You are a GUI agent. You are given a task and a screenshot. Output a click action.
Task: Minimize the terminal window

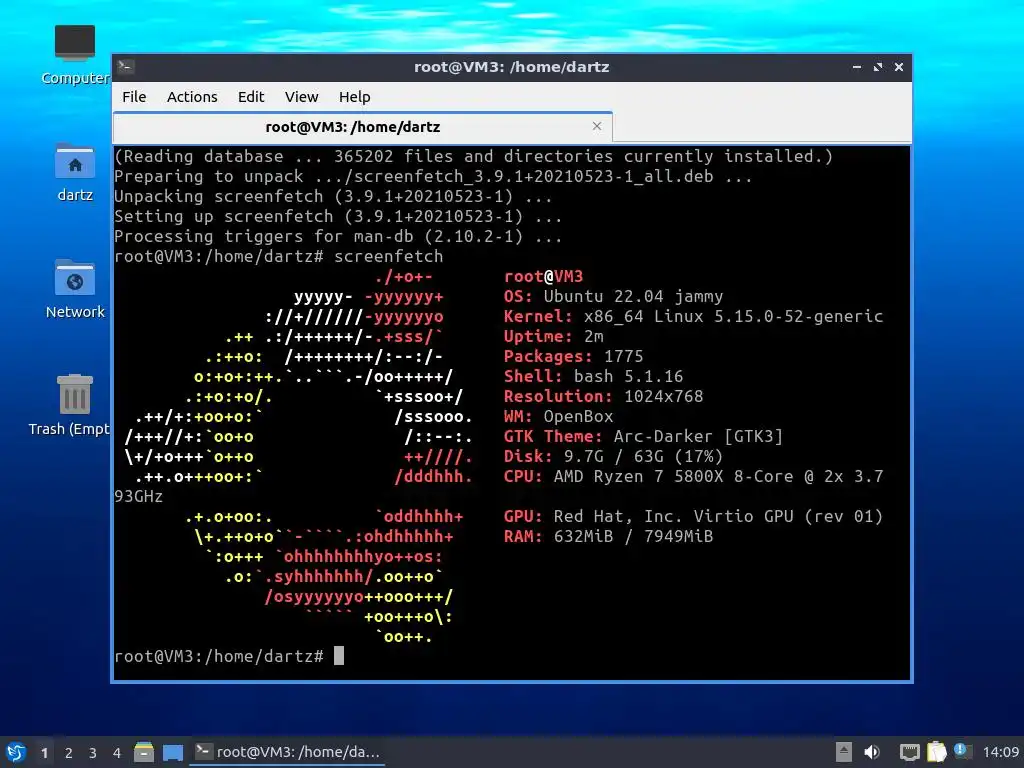(x=857, y=67)
